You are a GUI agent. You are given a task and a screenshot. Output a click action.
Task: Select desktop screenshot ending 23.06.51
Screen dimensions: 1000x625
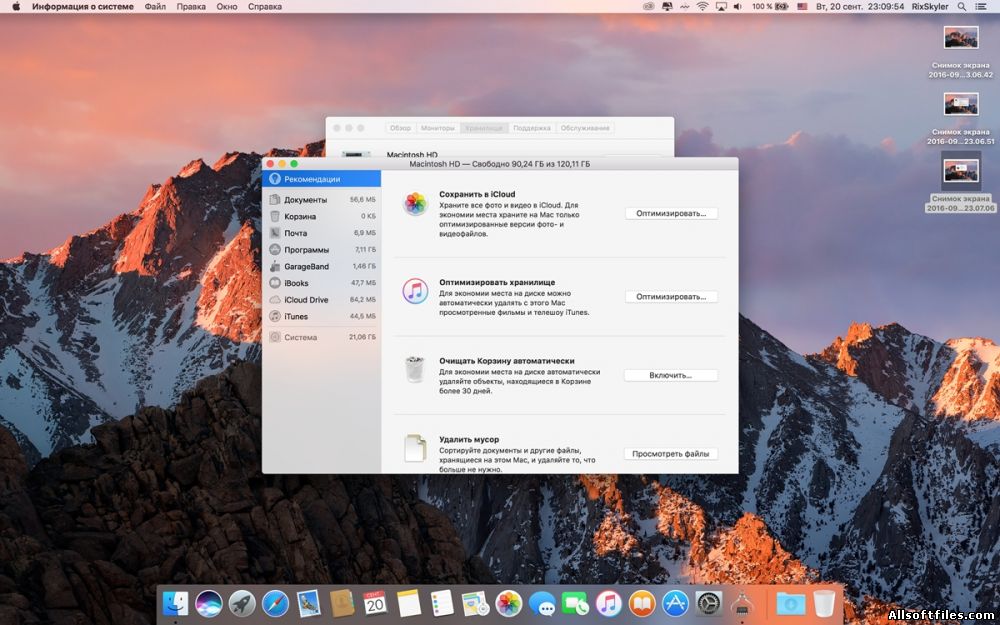(x=960, y=119)
